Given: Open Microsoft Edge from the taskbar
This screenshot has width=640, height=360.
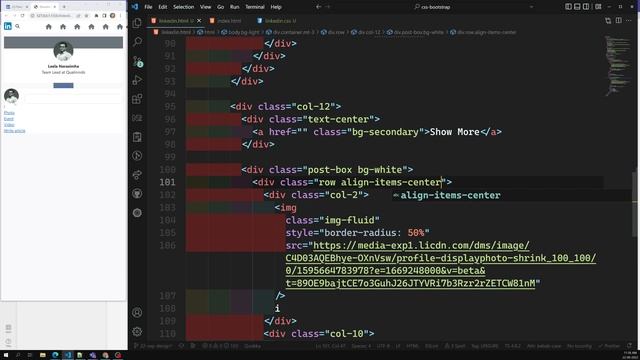Looking at the screenshot, I should pos(55,355).
